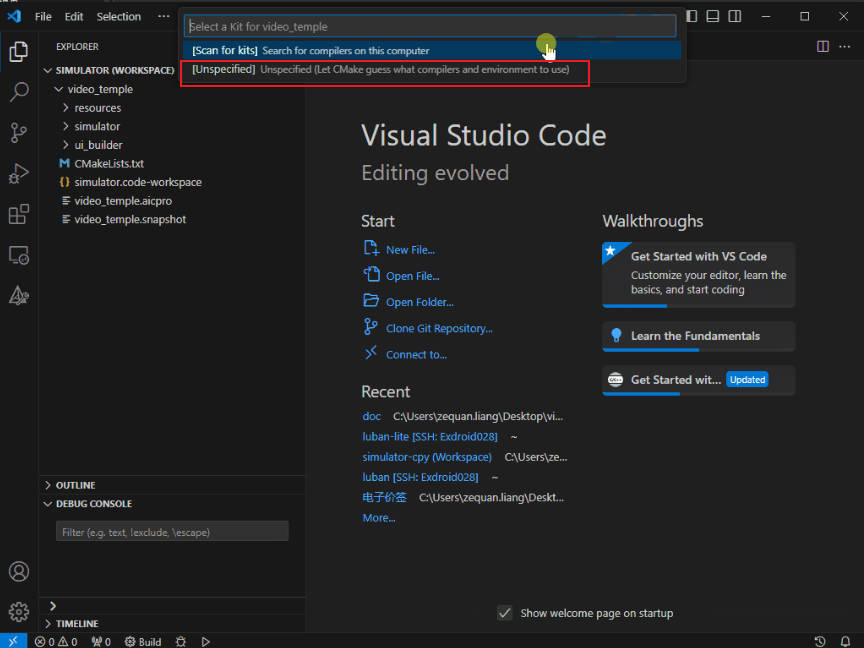Open recent 电子价签 folder
This screenshot has height=648, width=864.
point(384,498)
